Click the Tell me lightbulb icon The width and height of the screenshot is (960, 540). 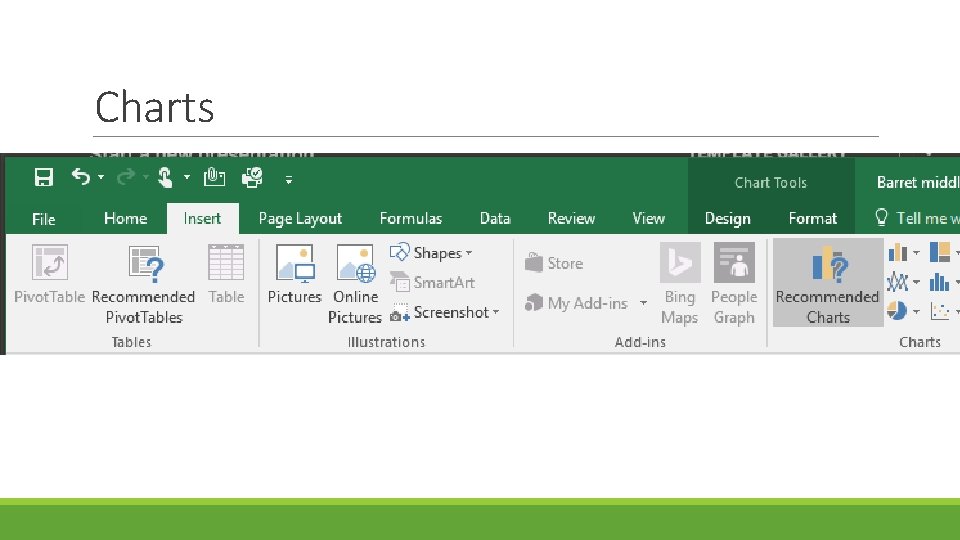(881, 217)
